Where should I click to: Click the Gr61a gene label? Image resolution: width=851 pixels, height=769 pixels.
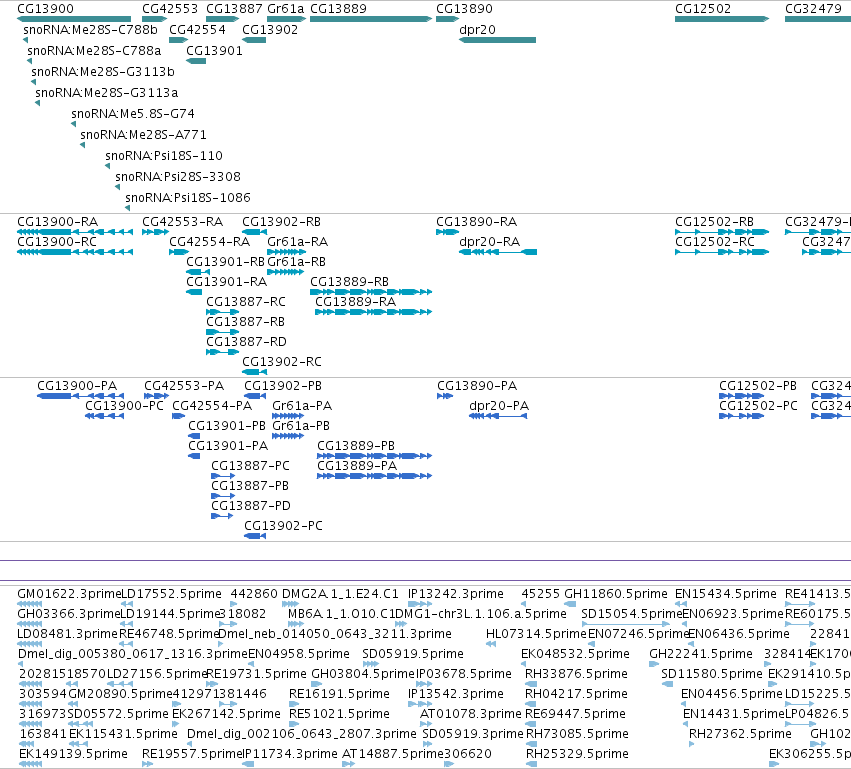tap(285, 9)
